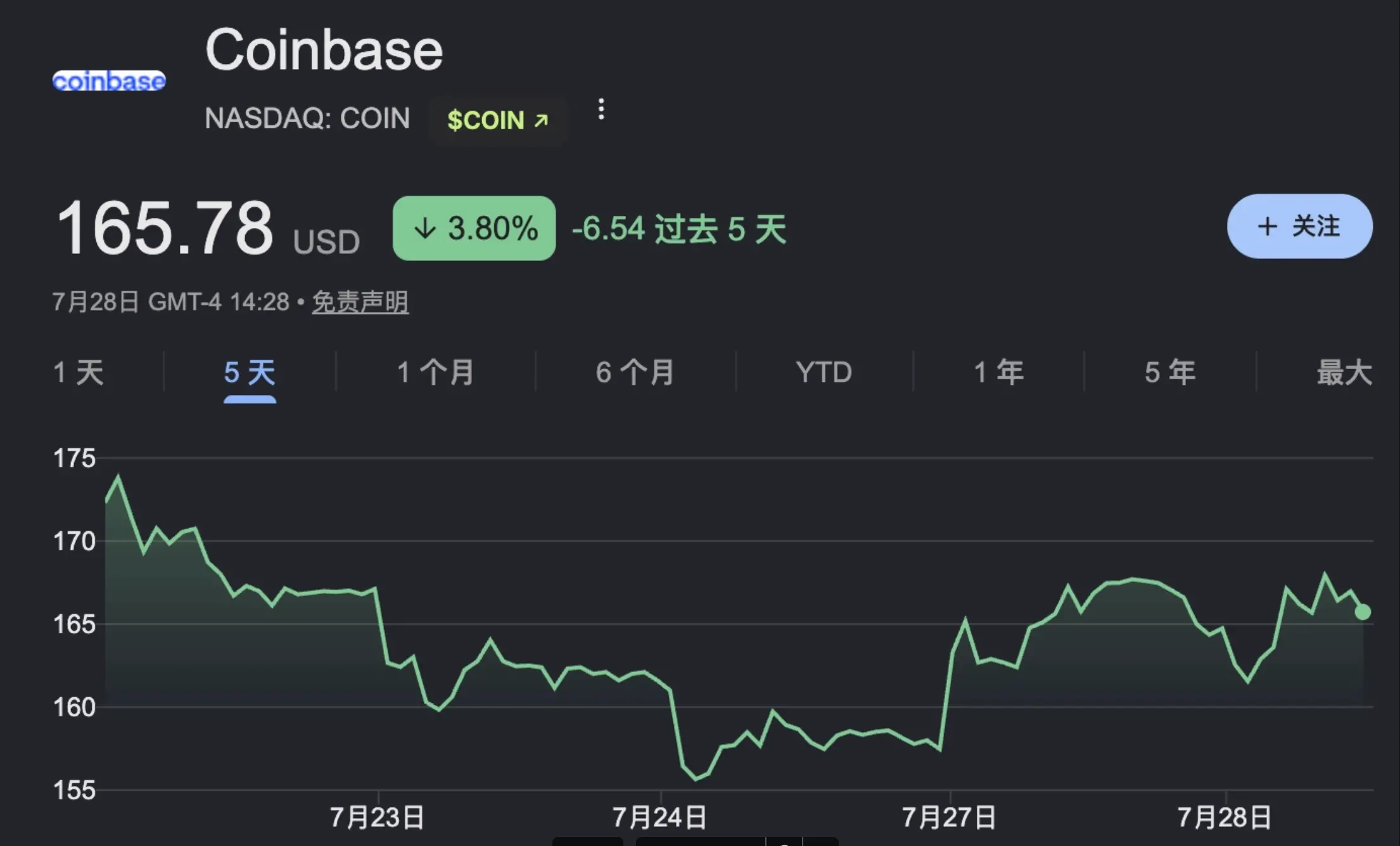The width and height of the screenshot is (1400, 846).
Task: Switch to the 1 个月 range tab
Action: (x=436, y=372)
